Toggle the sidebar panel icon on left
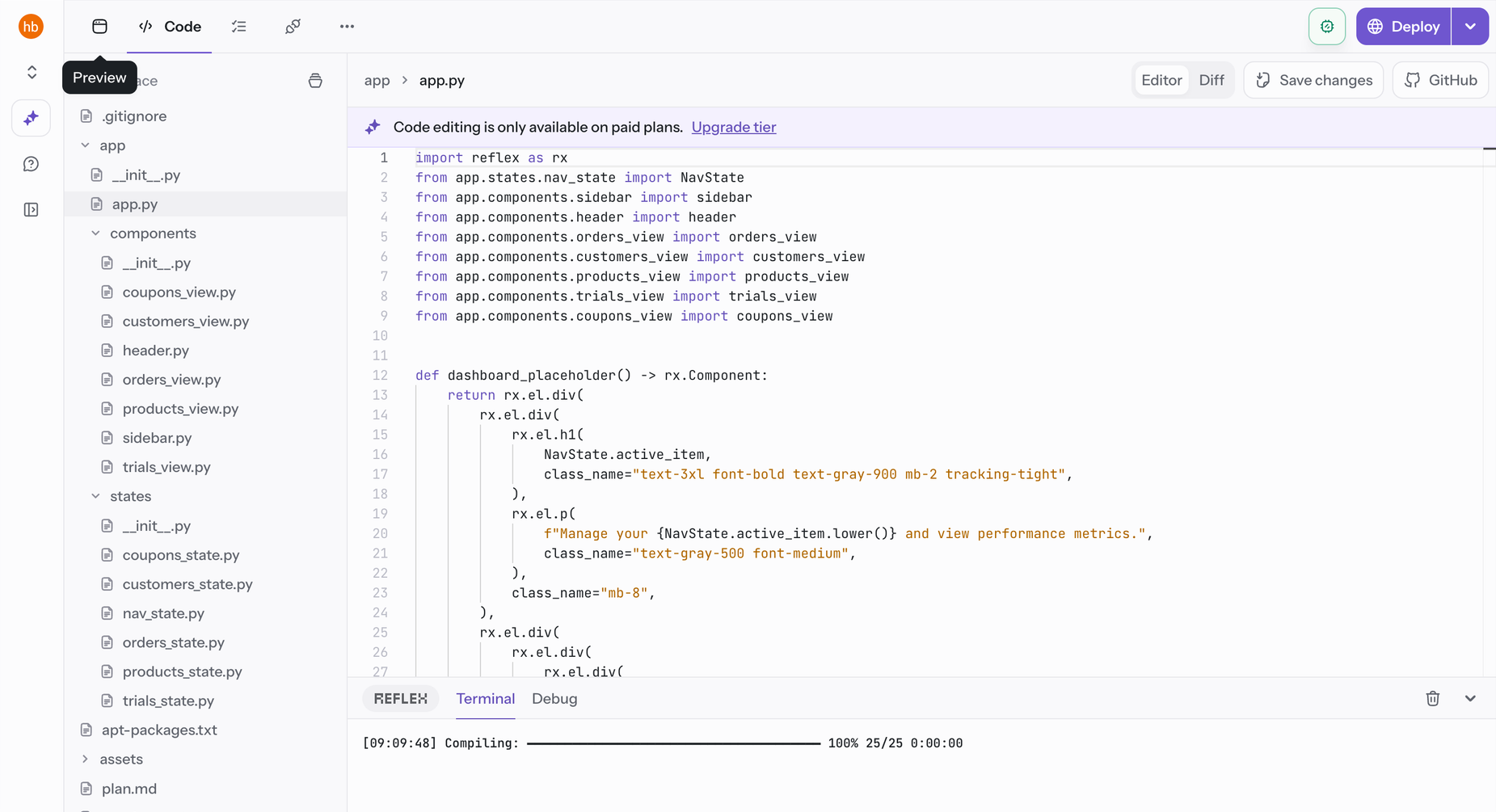The width and height of the screenshot is (1496, 812). 32,210
